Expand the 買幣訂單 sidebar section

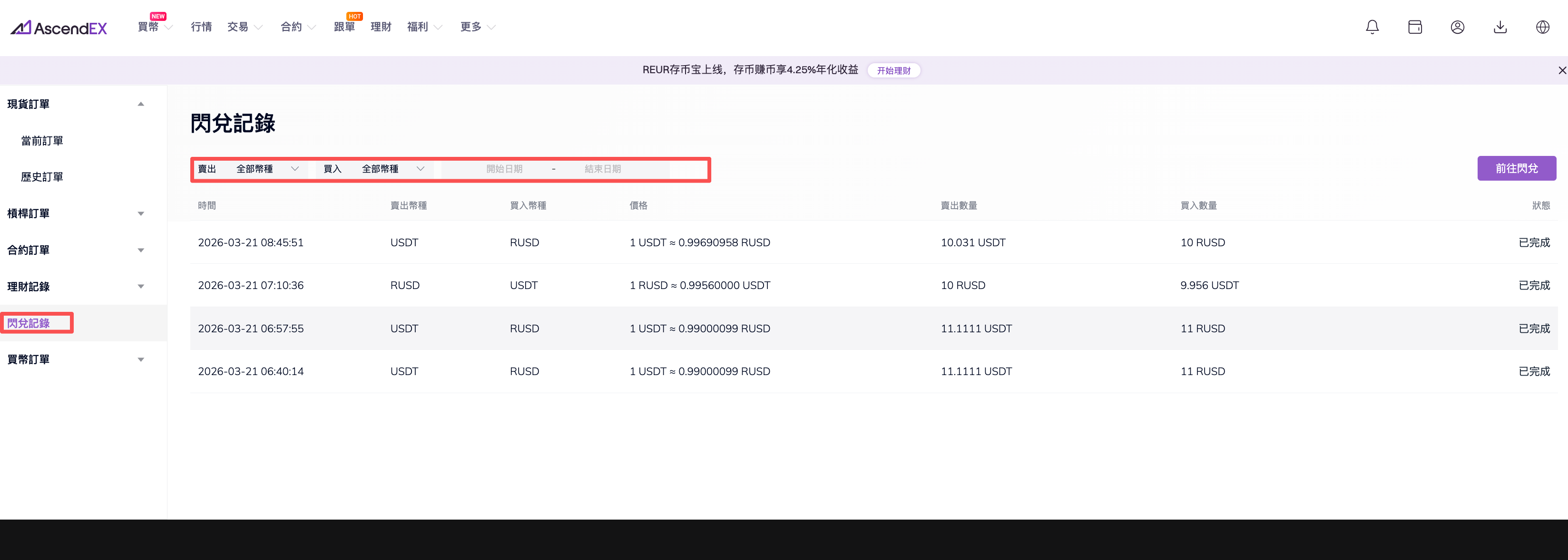pyautogui.click(x=141, y=359)
